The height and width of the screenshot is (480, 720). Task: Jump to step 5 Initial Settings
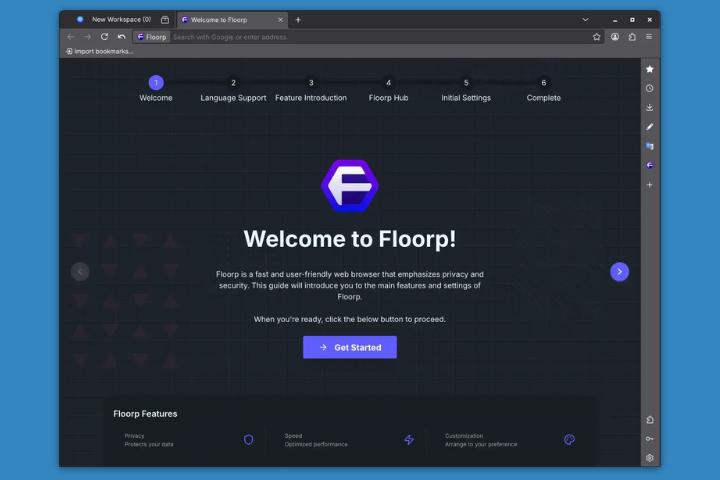click(x=466, y=83)
